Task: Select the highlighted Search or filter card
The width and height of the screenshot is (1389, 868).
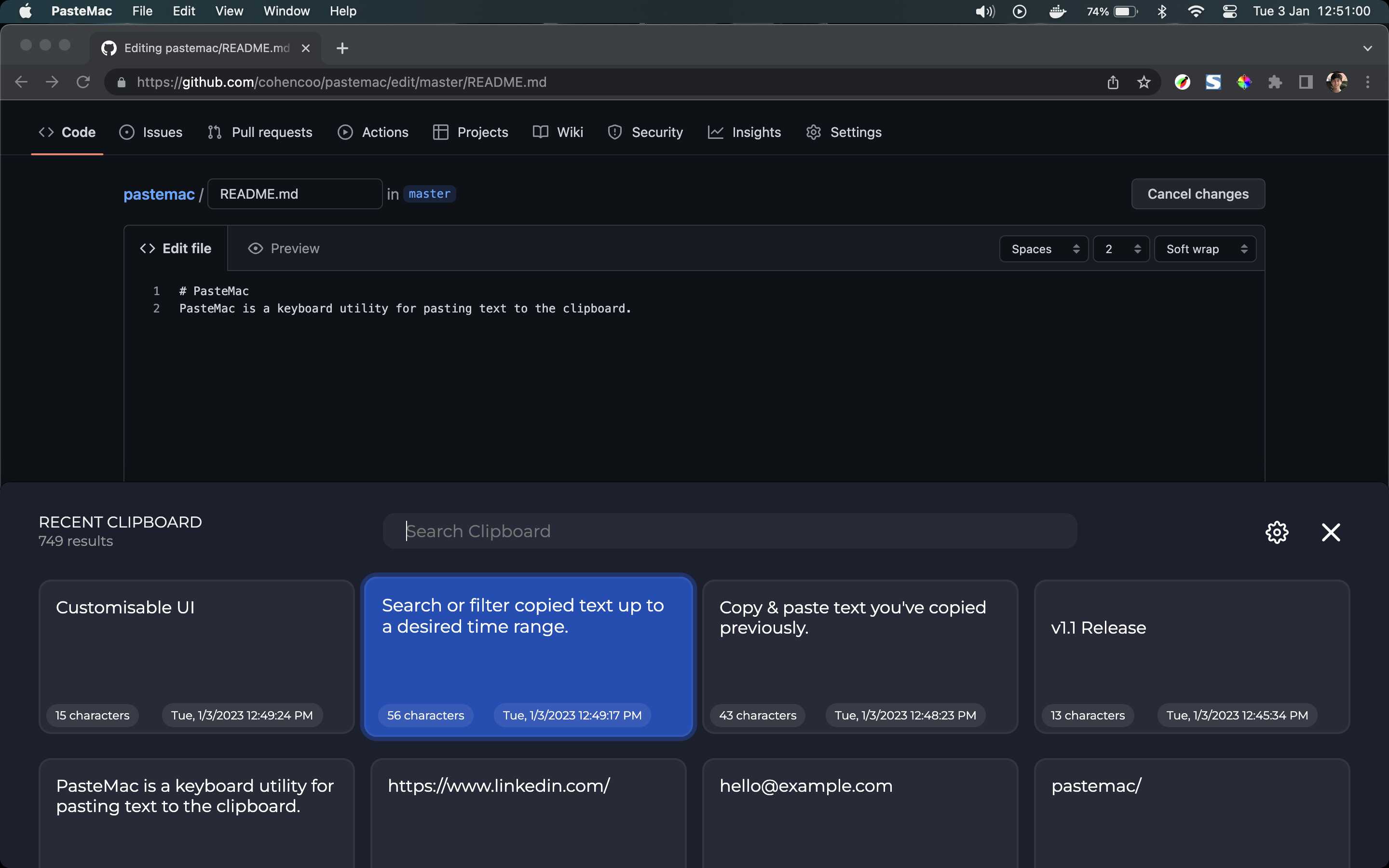Action: coord(528,656)
